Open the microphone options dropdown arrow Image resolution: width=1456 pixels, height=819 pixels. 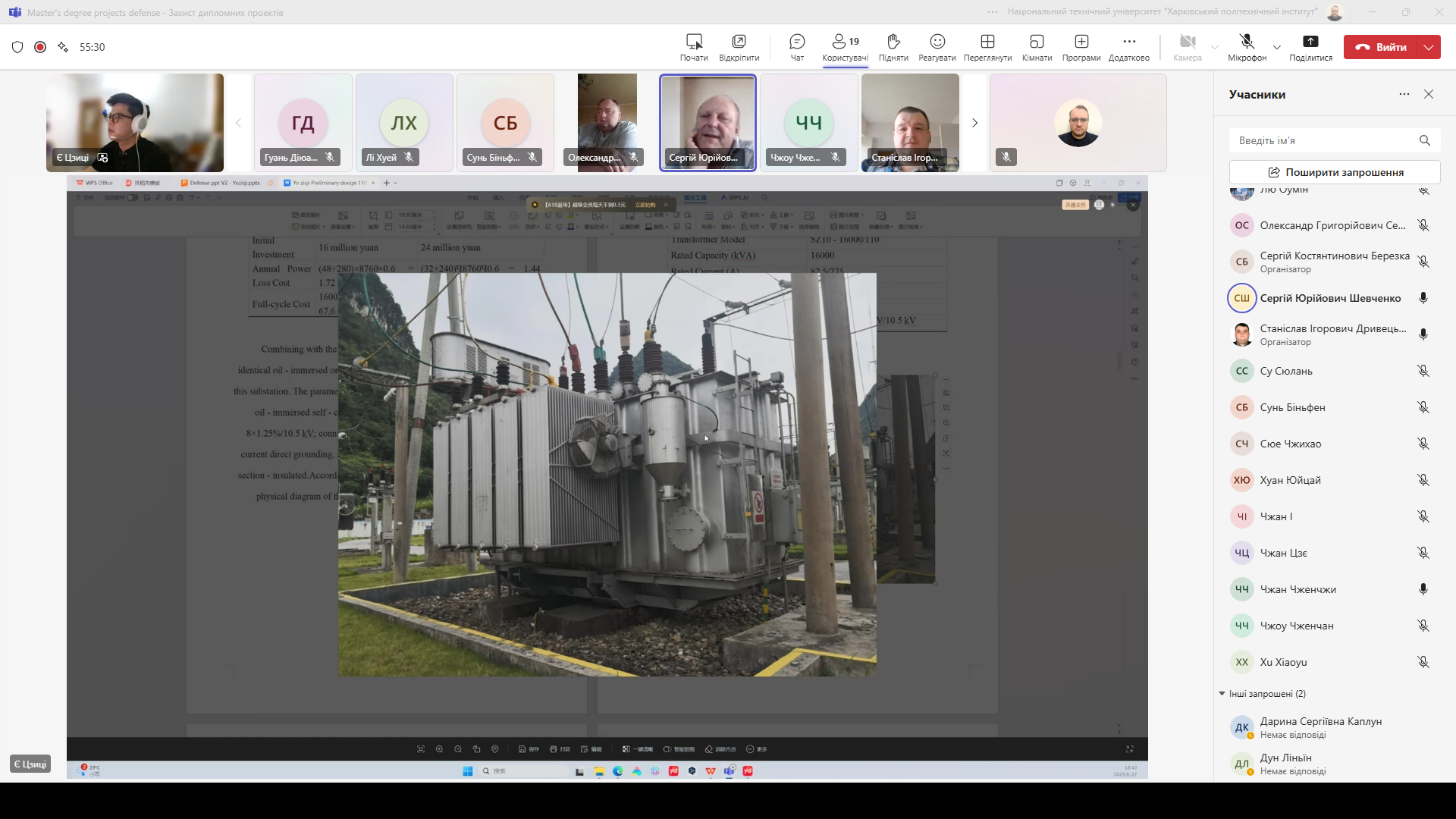1277,47
